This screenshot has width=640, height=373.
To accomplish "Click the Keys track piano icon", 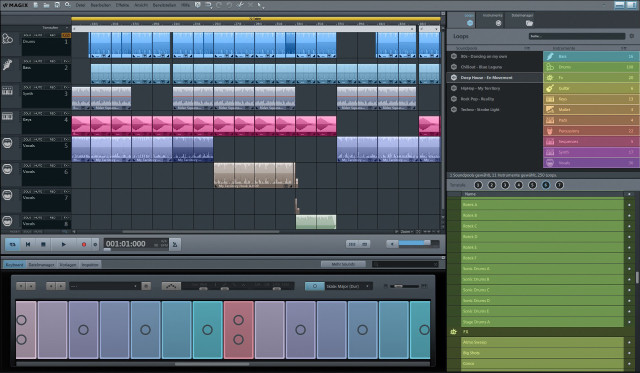I will tap(7, 117).
